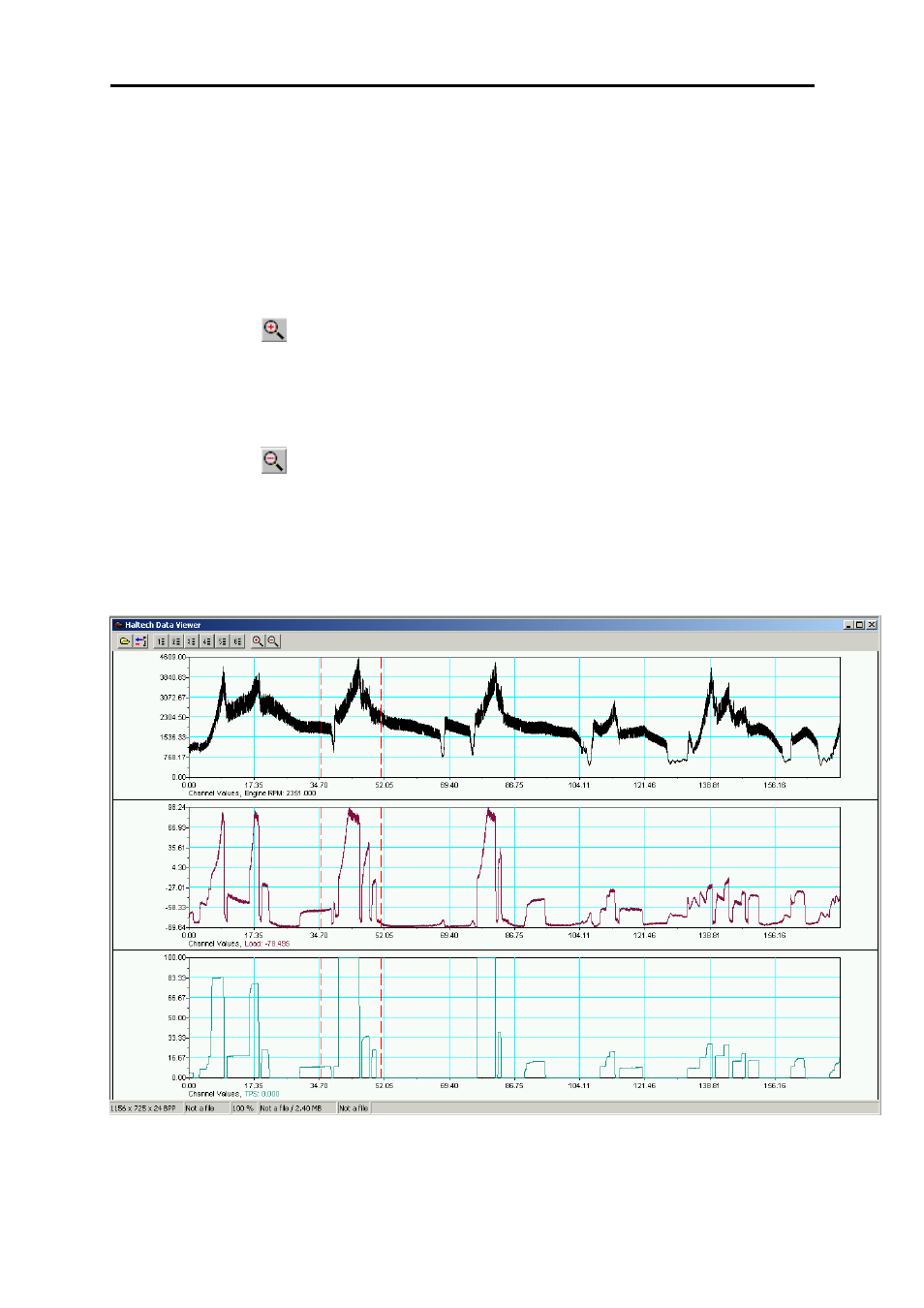924x1308 pixels.
Task: Click the 1536.33 value on the RPM axis
Action: coord(173,737)
